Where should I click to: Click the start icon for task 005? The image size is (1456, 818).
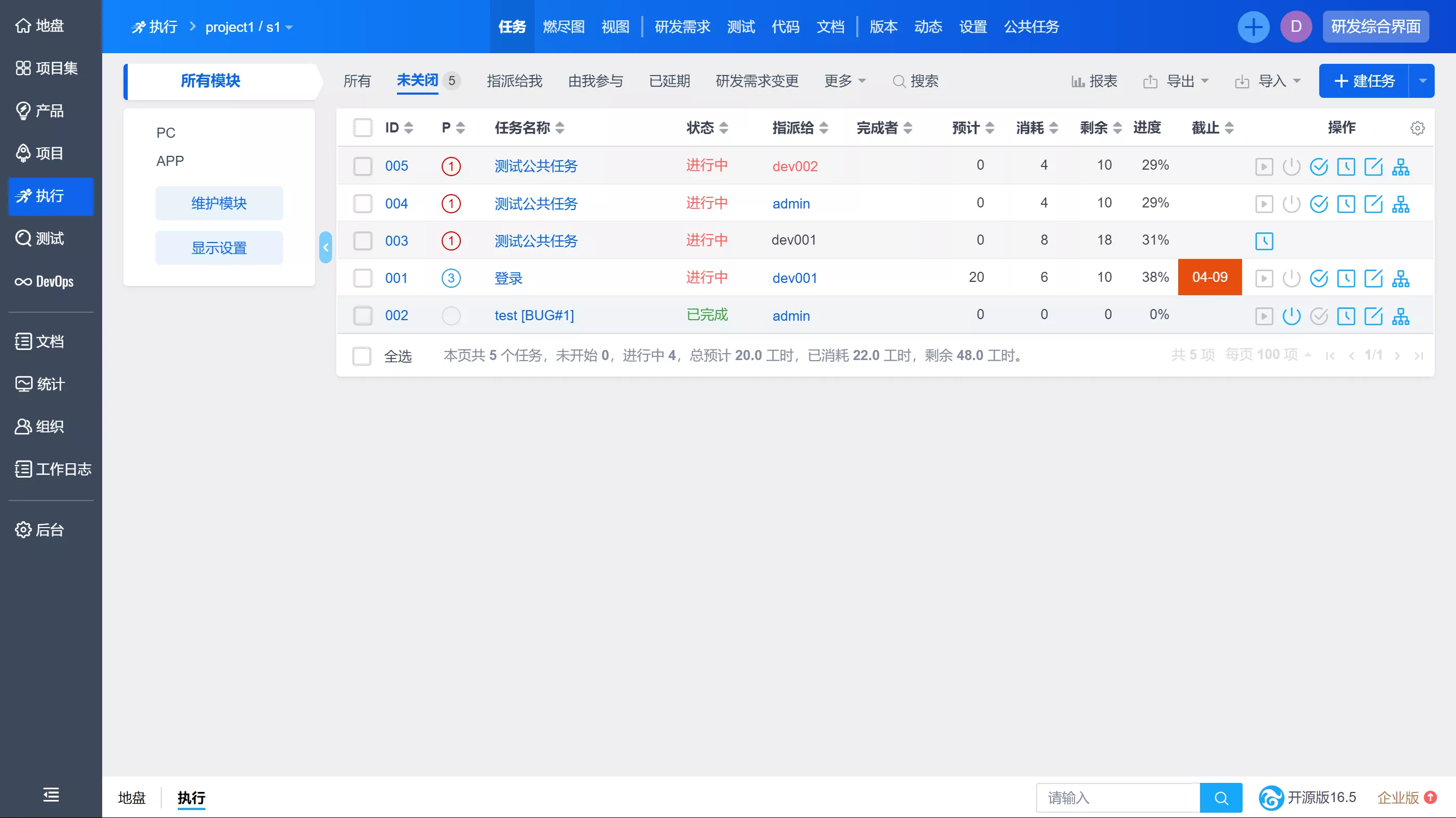(x=1264, y=166)
